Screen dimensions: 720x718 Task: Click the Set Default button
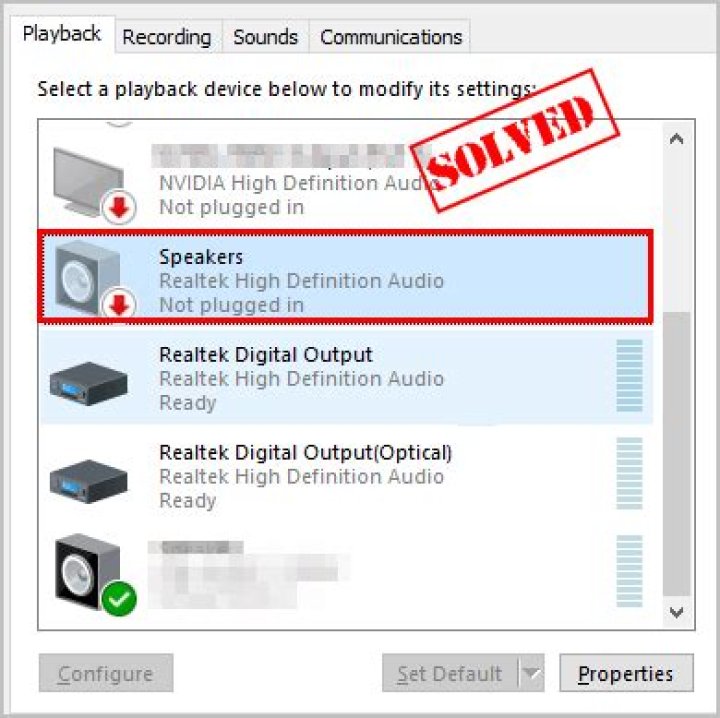(x=450, y=673)
